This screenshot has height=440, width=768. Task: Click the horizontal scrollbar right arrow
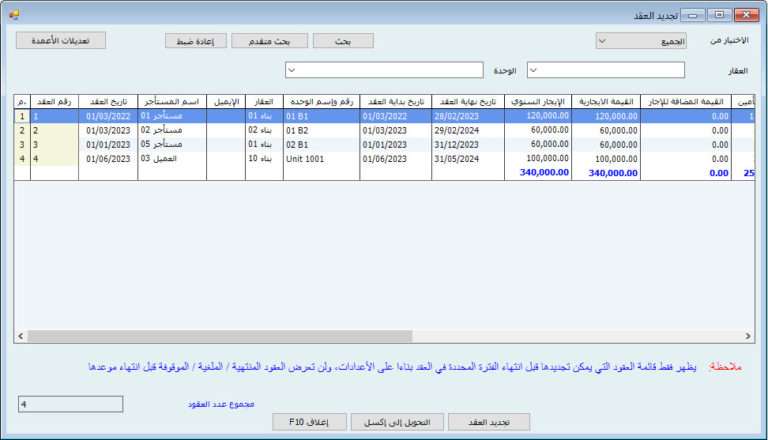pyautogui.click(x=750, y=337)
